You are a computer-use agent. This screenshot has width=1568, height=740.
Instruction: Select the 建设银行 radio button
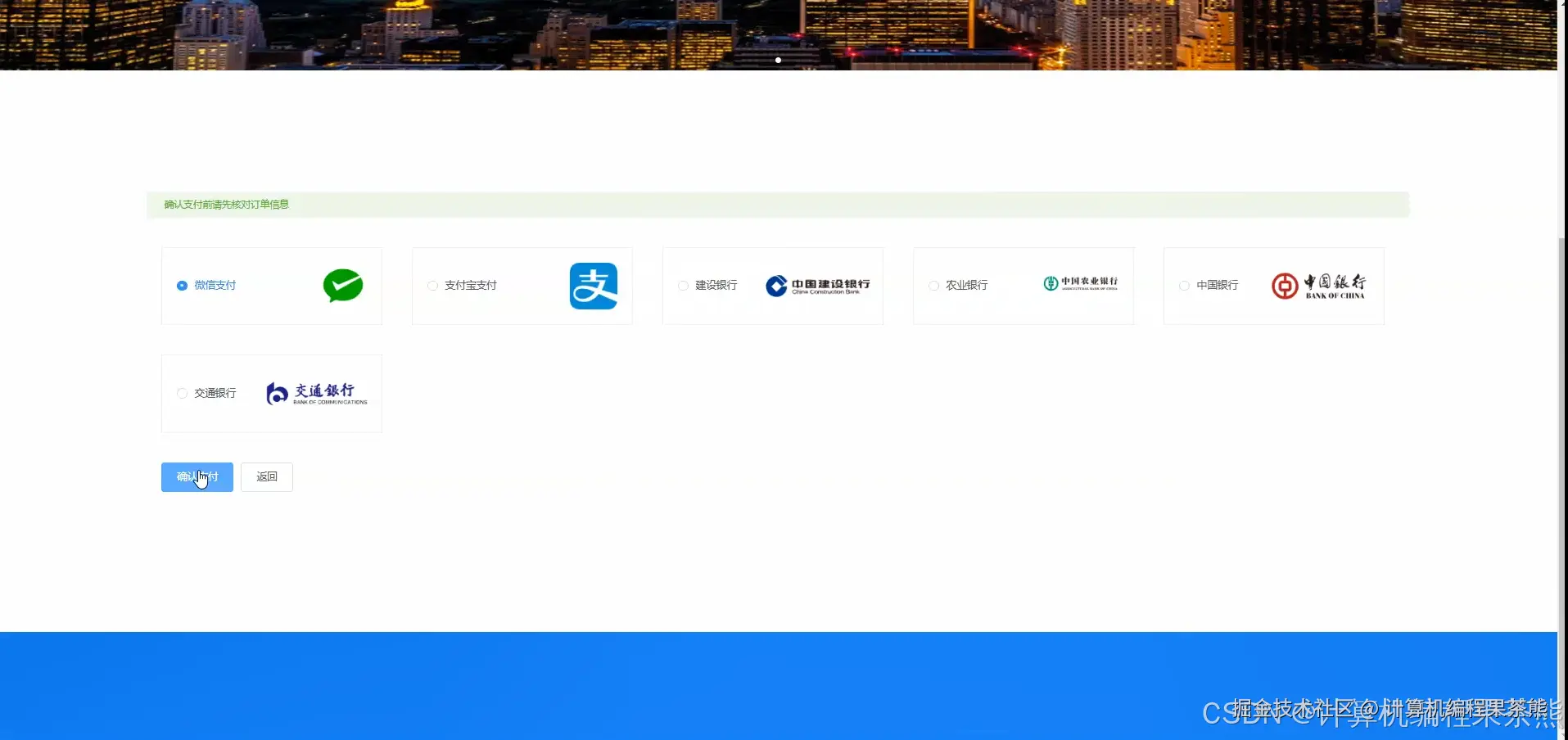[683, 286]
